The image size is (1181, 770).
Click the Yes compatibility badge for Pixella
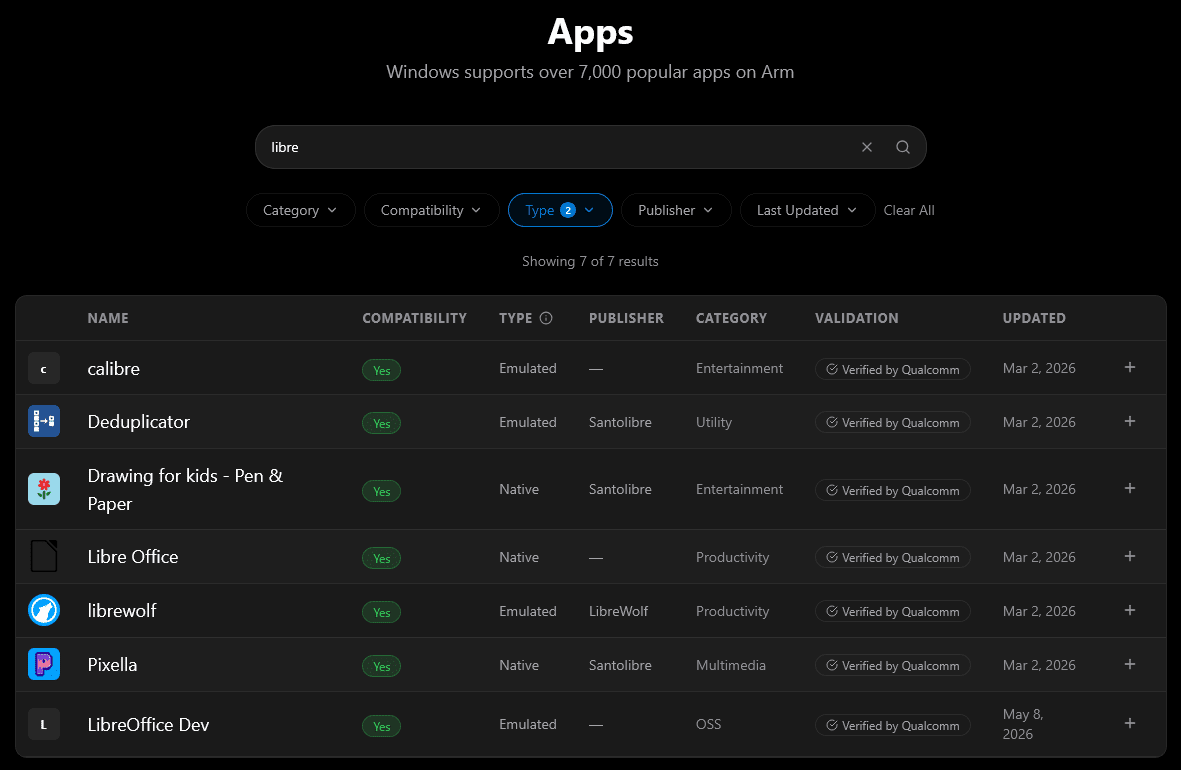381,666
